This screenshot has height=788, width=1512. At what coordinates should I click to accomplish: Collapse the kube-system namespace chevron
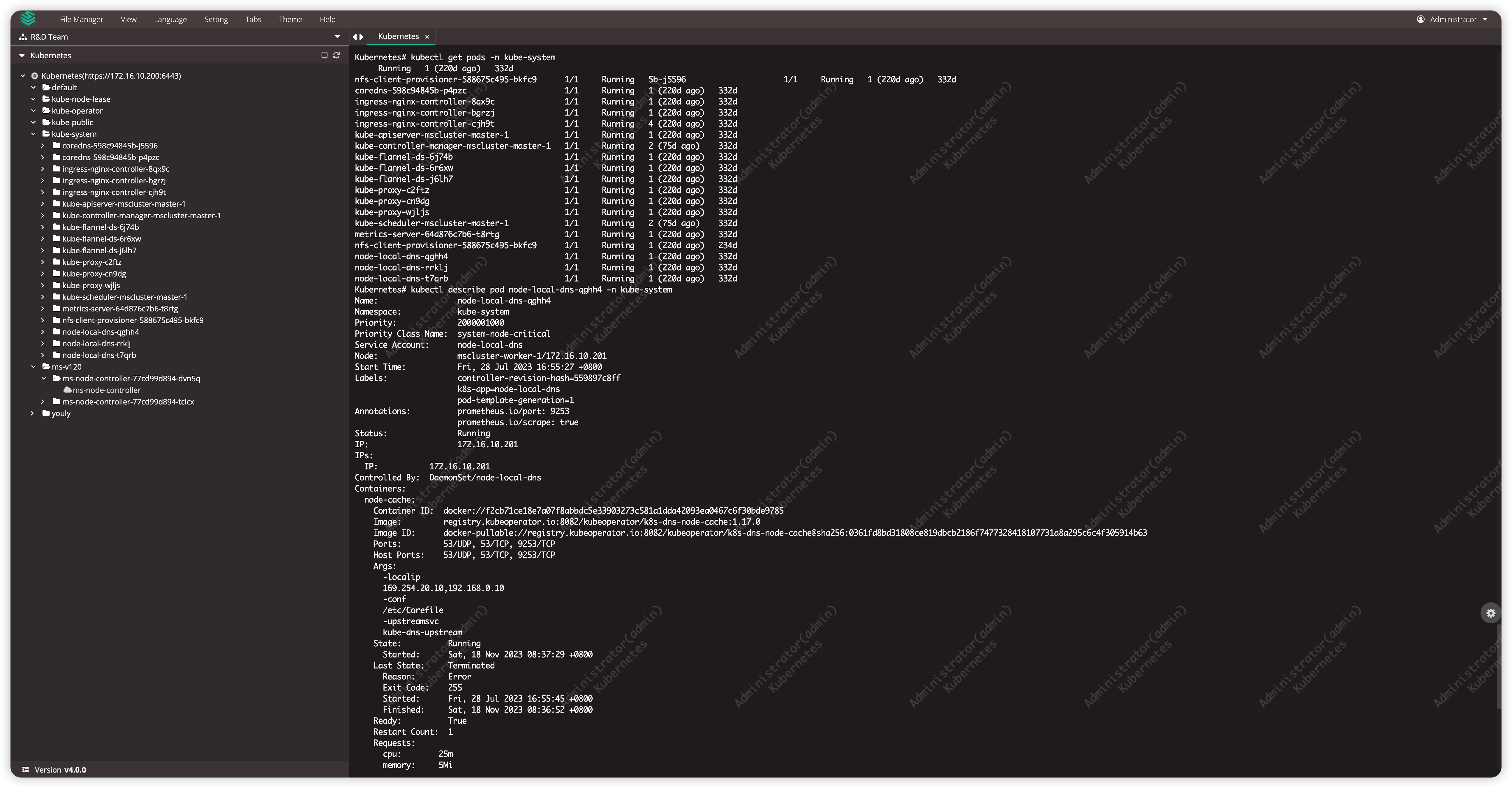pos(34,134)
